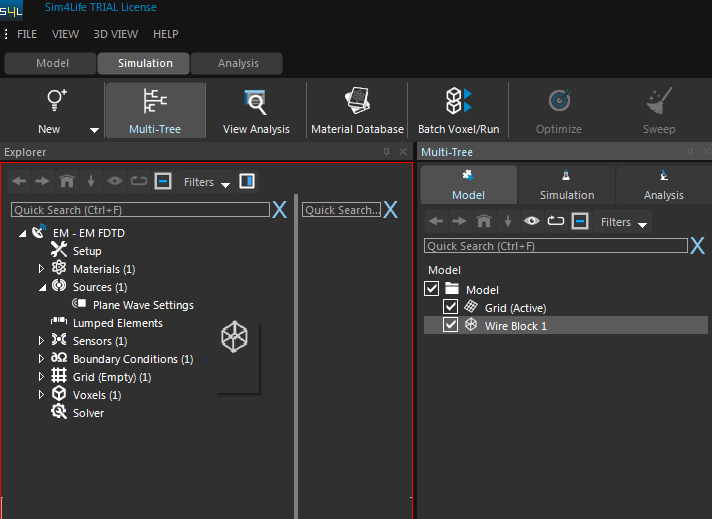Viewport: 712px width, 519px height.
Task: Toggle the Model folder checkbox
Action: tap(432, 289)
